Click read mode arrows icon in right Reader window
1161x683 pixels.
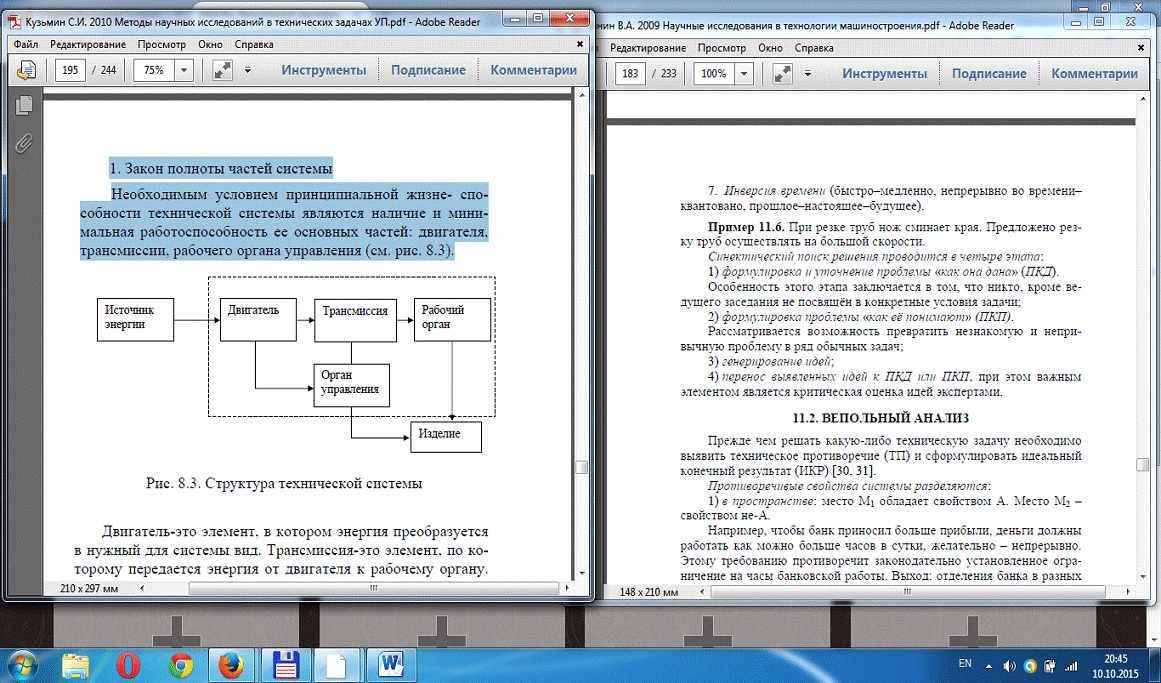783,73
